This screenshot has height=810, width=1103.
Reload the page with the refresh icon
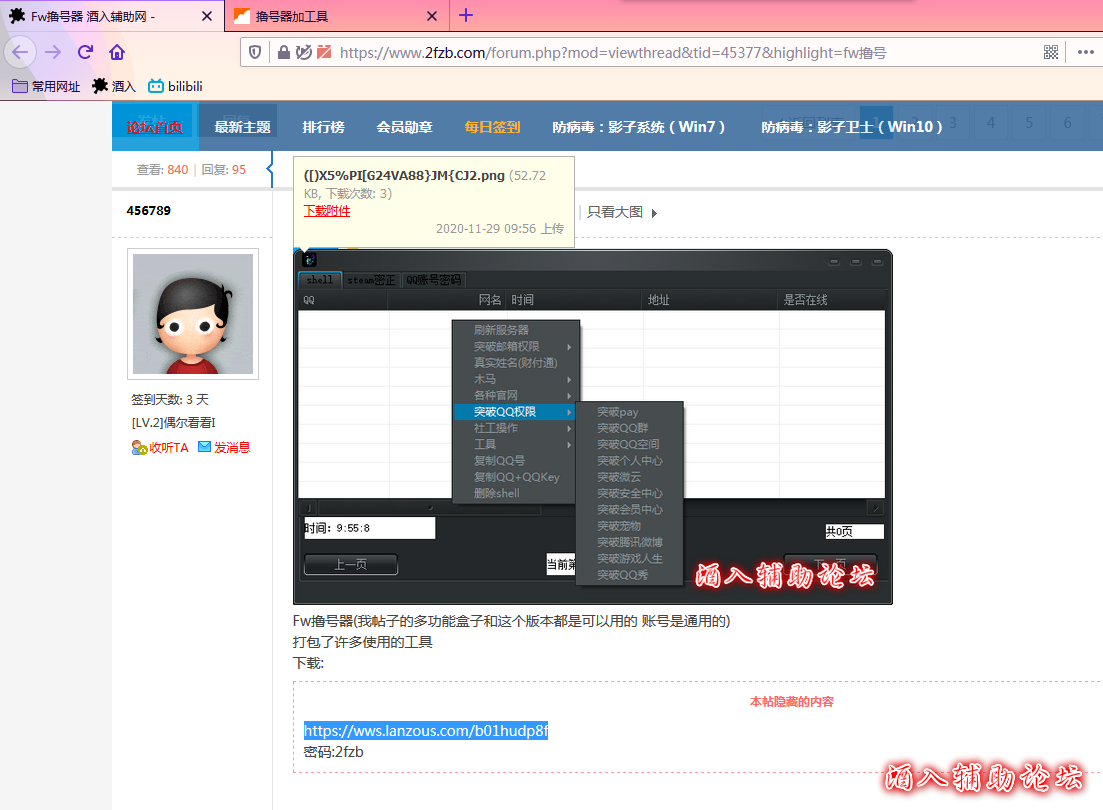coord(85,52)
